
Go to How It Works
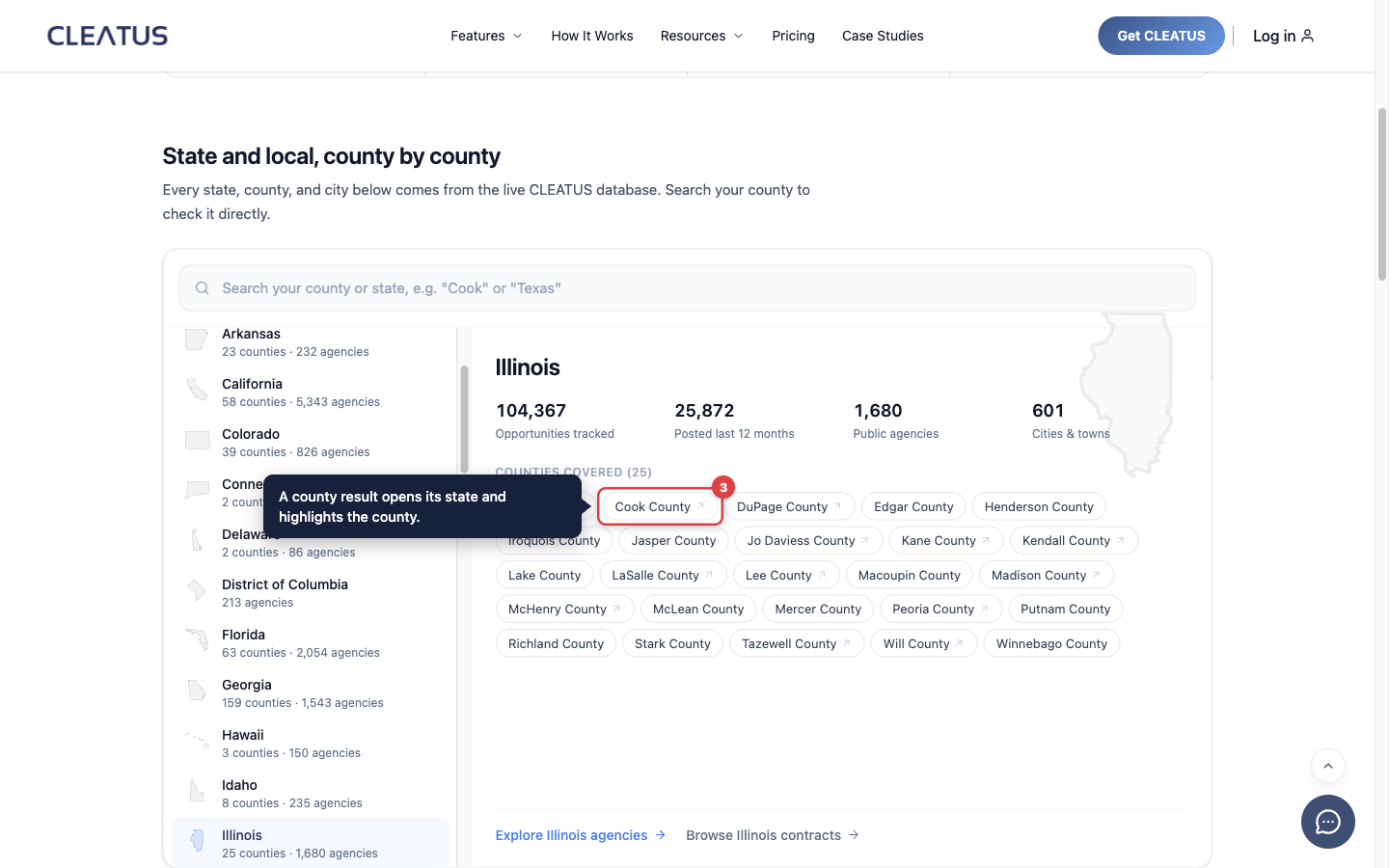592,36
